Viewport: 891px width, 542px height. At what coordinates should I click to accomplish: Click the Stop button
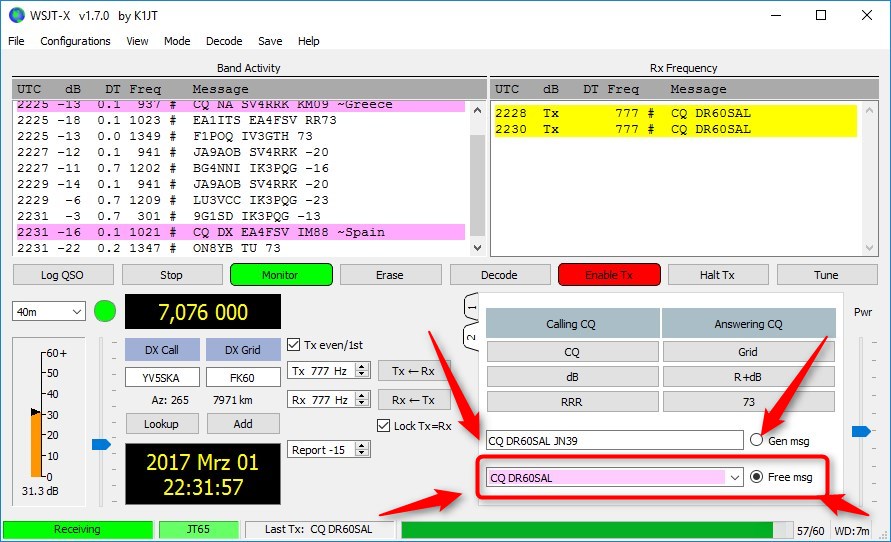pyautogui.click(x=172, y=275)
